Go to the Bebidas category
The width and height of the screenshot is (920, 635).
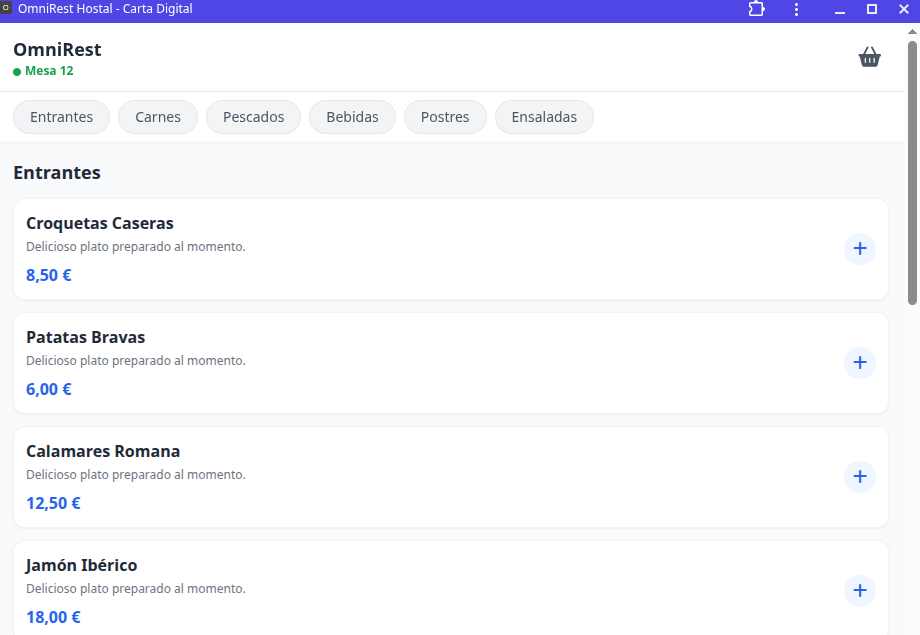352,117
